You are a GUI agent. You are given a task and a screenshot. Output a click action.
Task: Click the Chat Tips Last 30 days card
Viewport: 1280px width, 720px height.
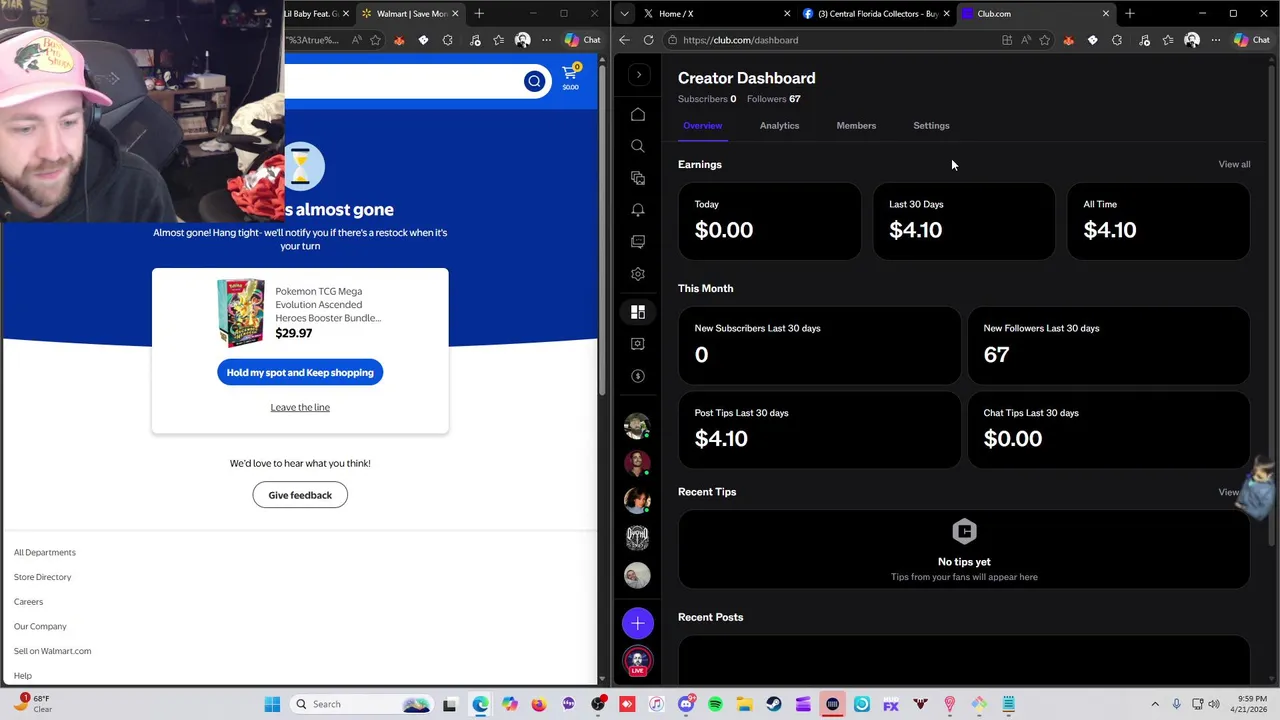click(x=1108, y=430)
